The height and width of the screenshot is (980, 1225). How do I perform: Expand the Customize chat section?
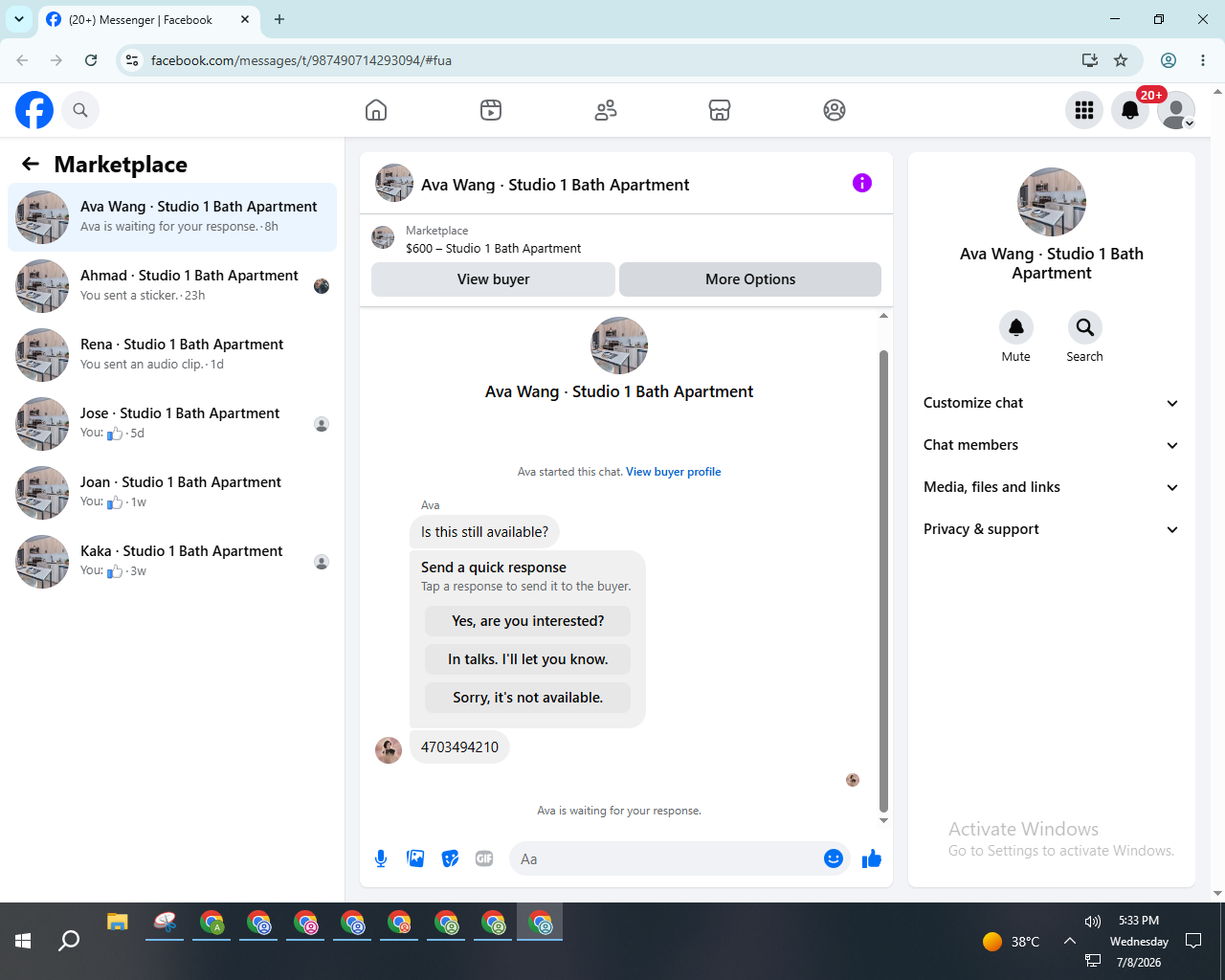tap(1052, 403)
